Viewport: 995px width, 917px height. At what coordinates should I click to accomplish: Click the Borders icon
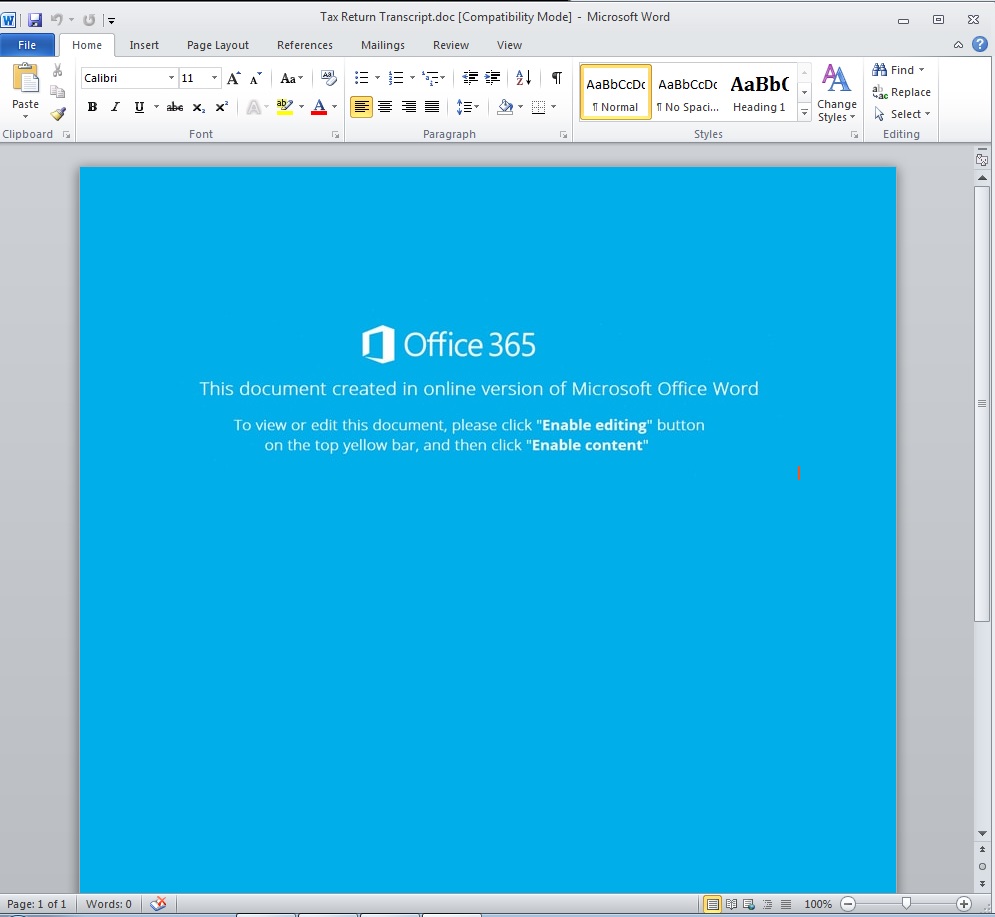pyautogui.click(x=538, y=107)
